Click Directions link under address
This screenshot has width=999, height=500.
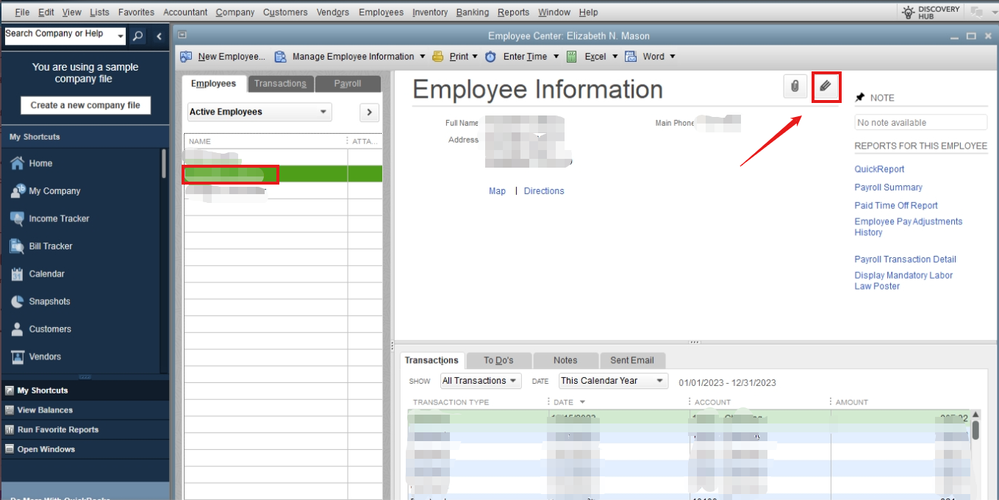[x=544, y=191]
